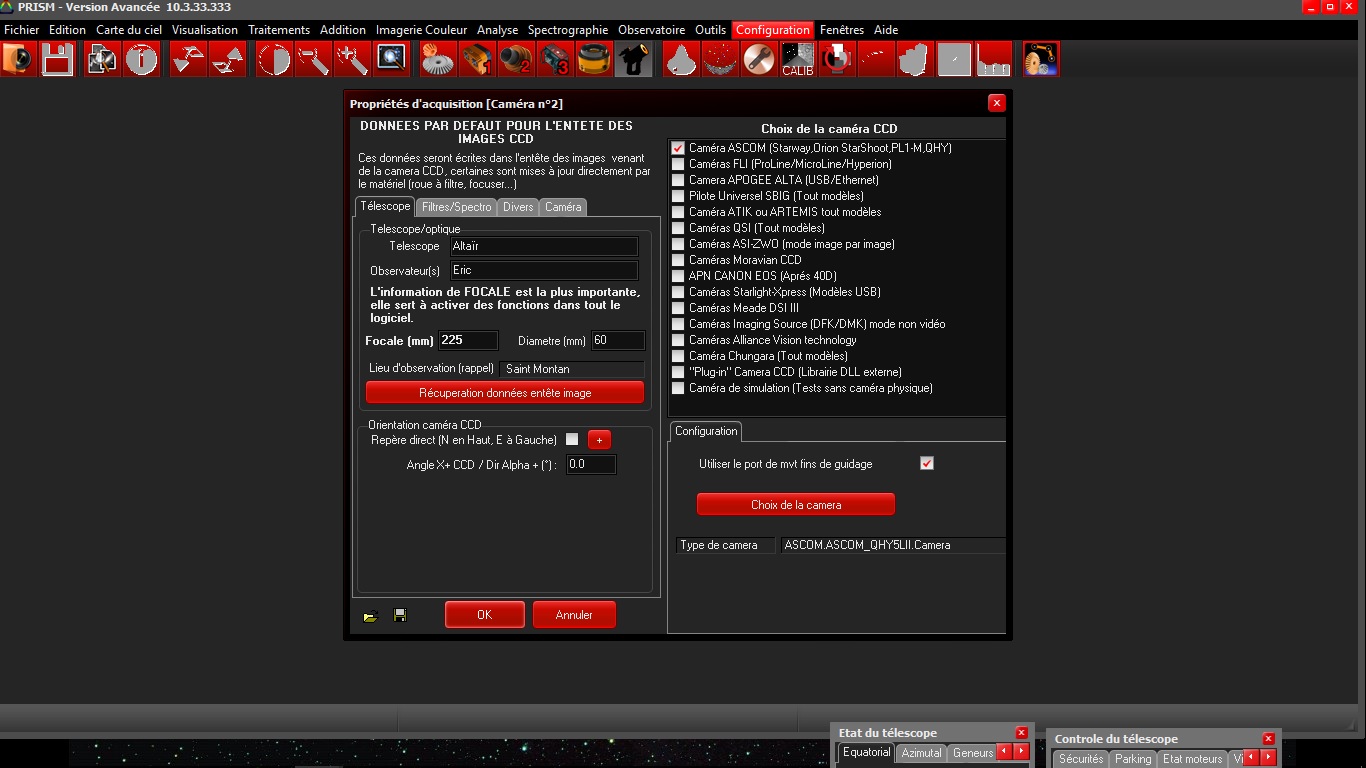1366x768 pixels.
Task: Click the red plus button beside Repère direct
Action: tap(598, 440)
